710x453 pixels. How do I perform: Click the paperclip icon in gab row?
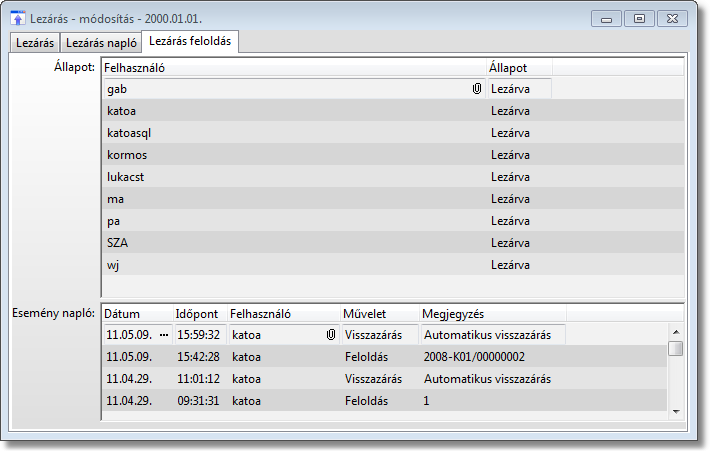476,89
